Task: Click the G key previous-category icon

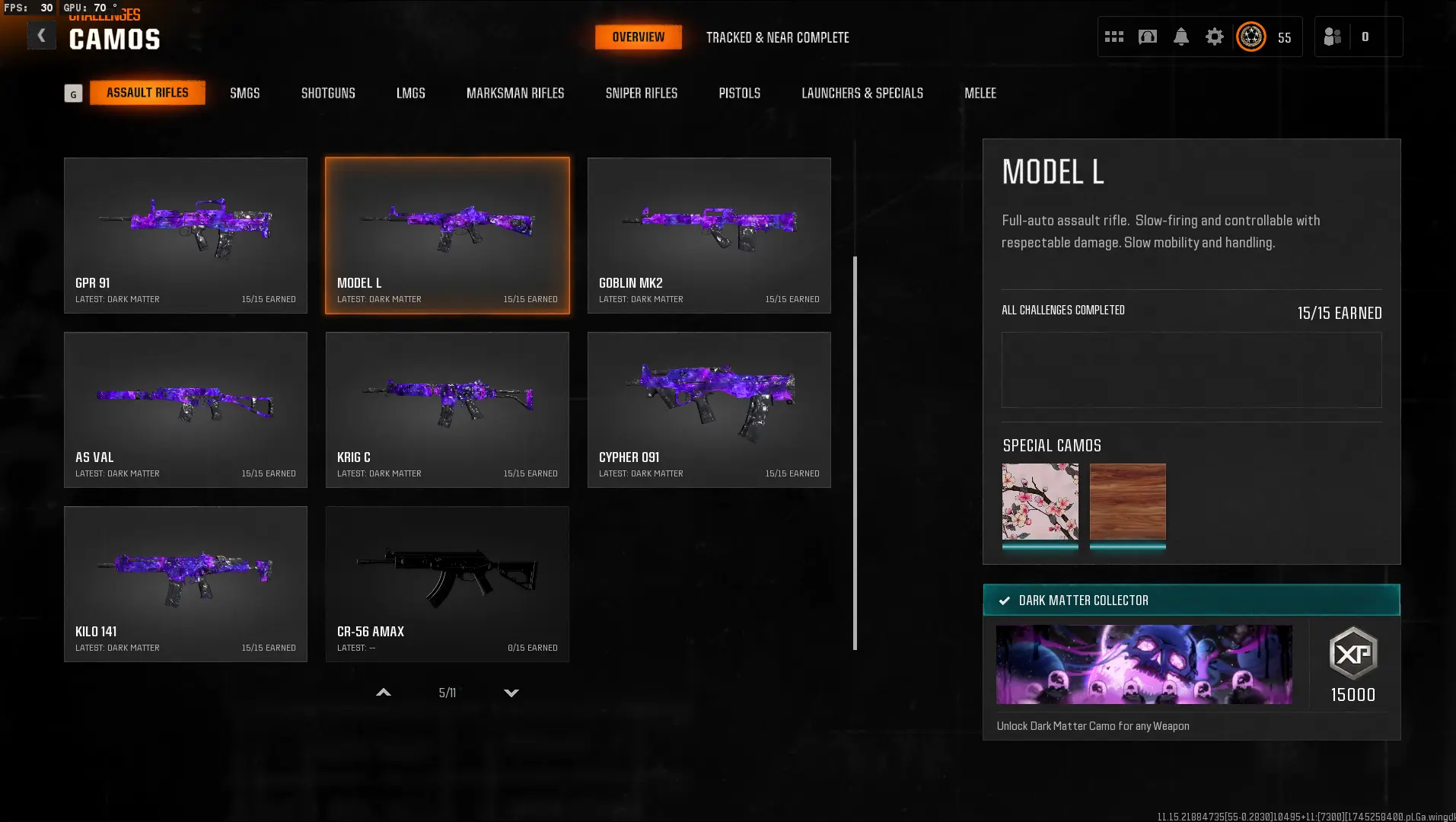Action: [73, 94]
